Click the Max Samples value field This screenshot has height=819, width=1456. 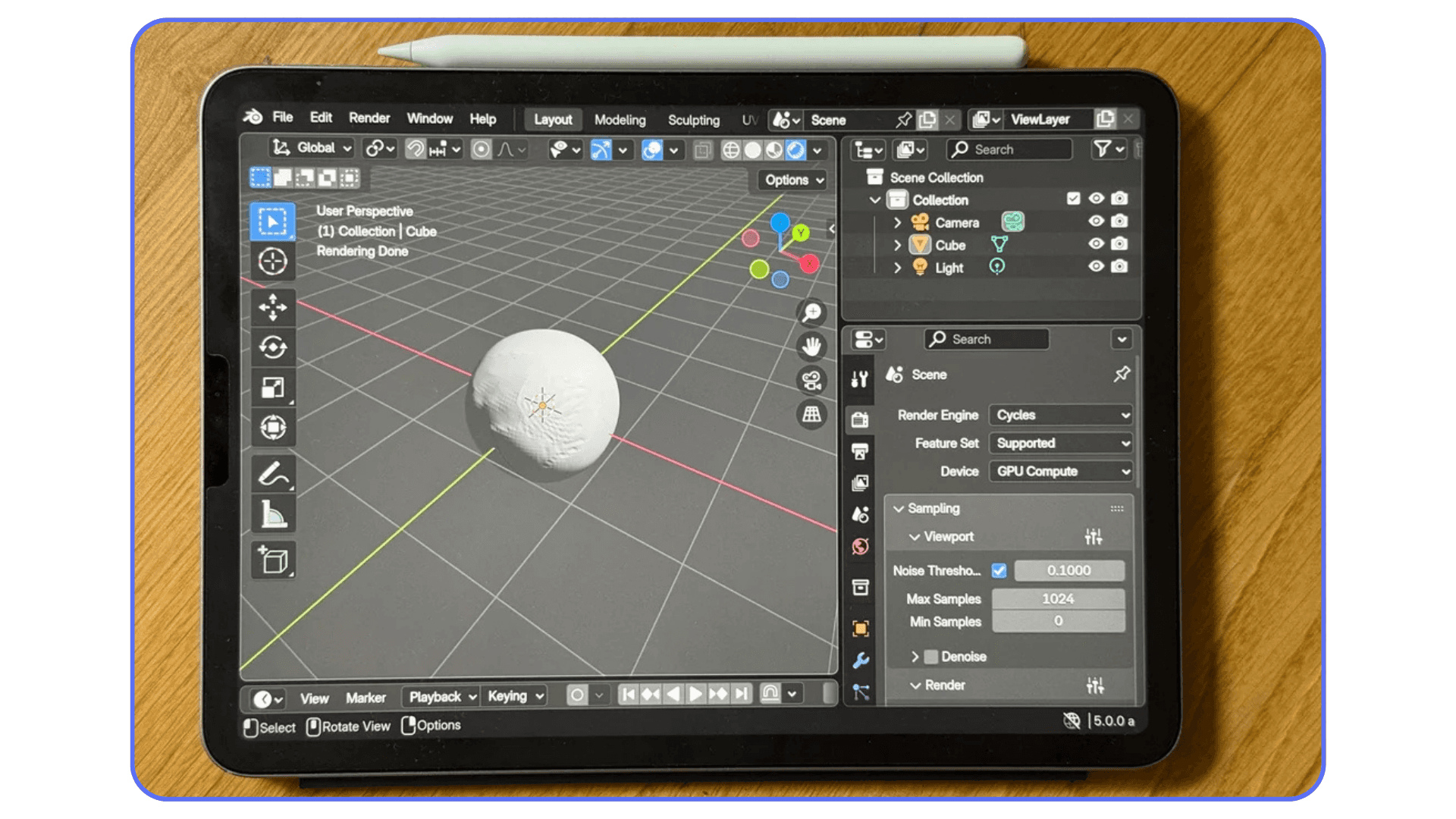pyautogui.click(x=1059, y=599)
